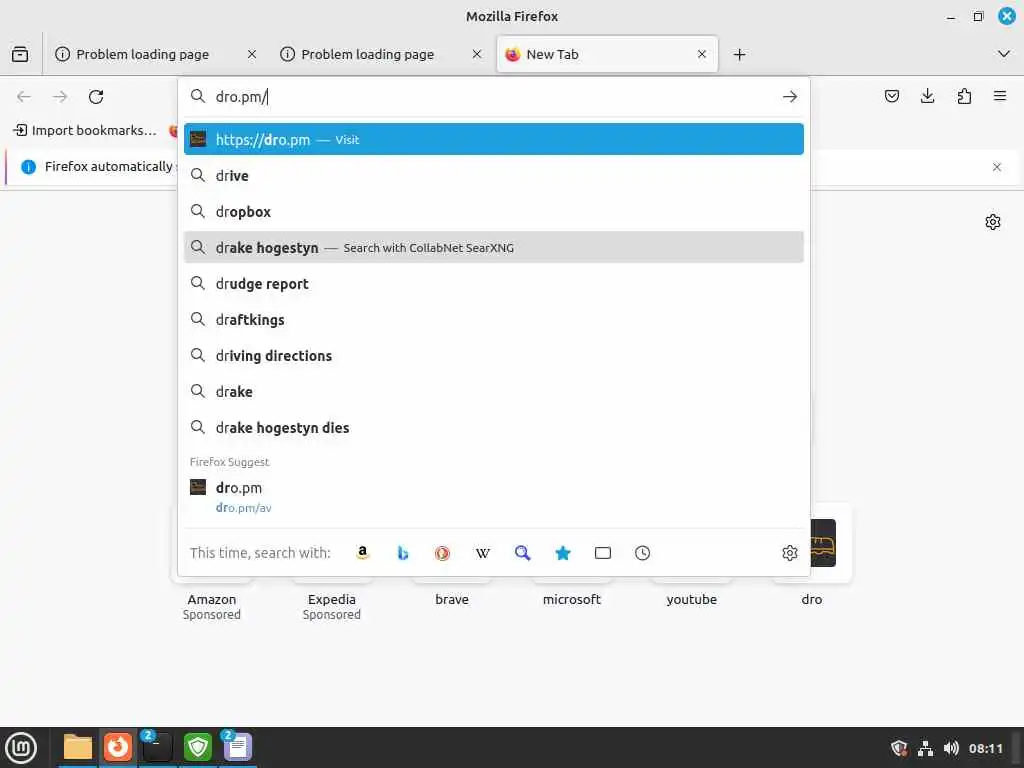Search this time with Wikipedia icon

coord(483,553)
